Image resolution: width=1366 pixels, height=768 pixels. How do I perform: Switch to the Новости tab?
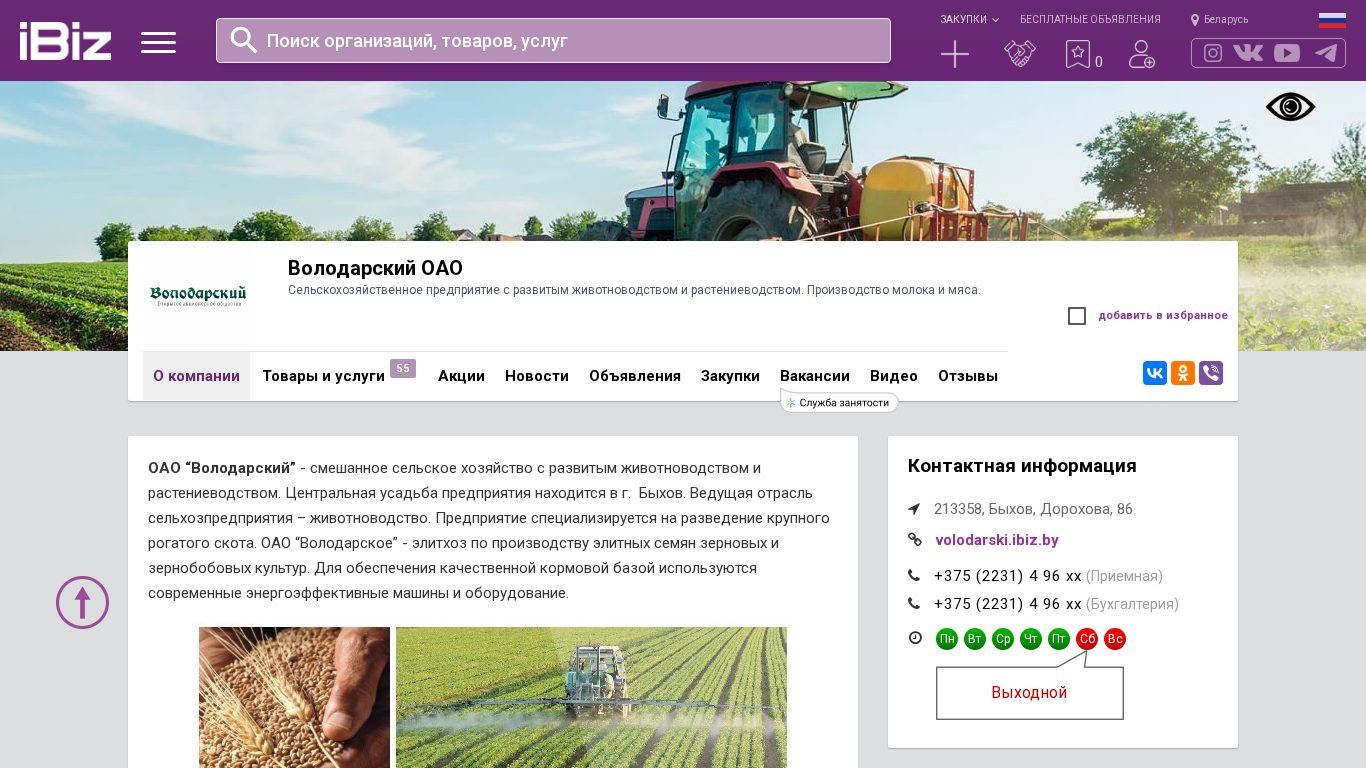[537, 376]
